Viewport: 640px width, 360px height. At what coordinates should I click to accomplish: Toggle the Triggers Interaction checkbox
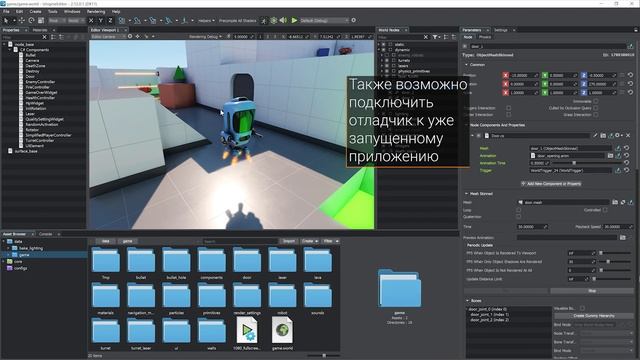pyautogui.click(x=508, y=108)
